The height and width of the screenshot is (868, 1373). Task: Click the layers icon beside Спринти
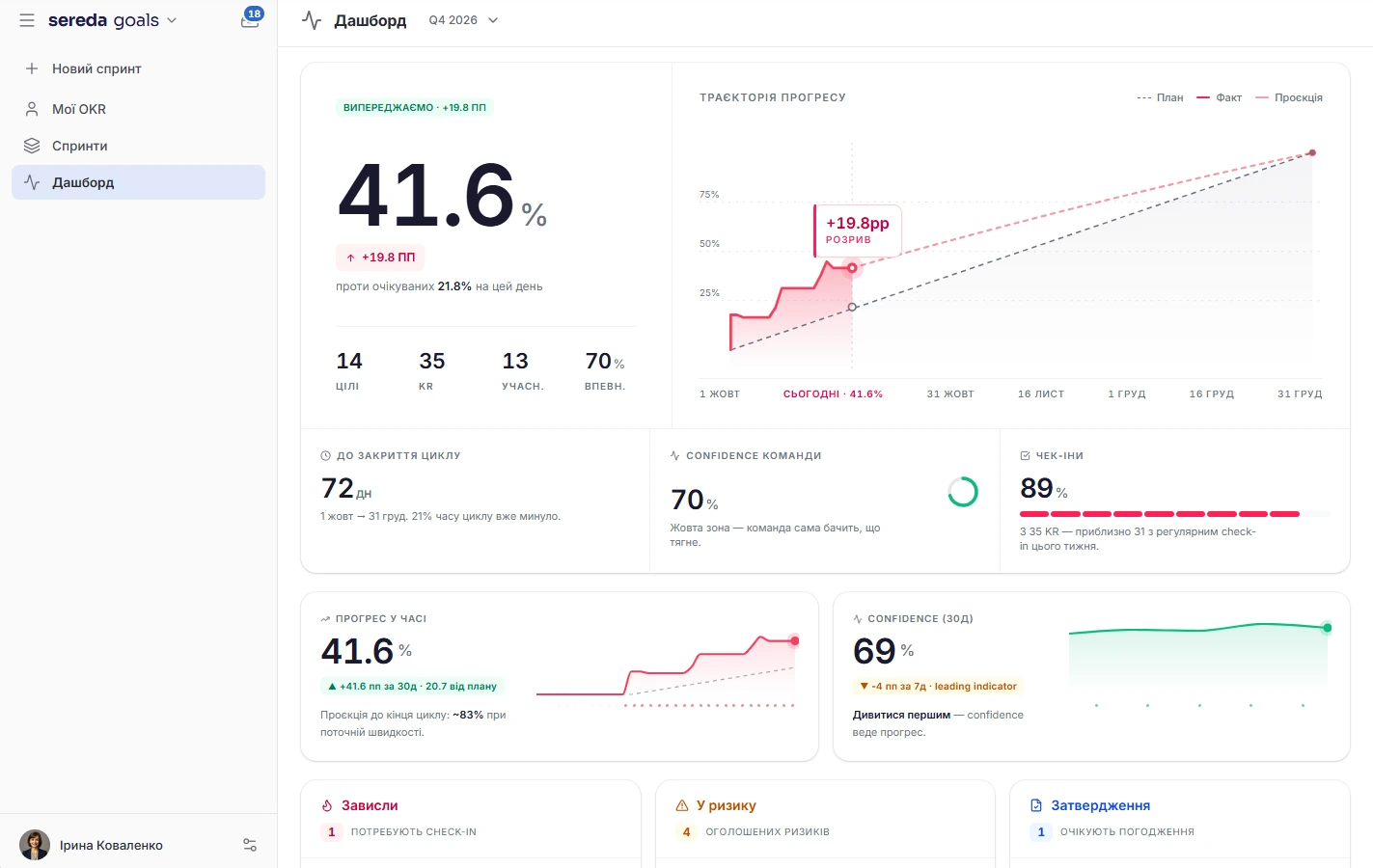coord(32,146)
